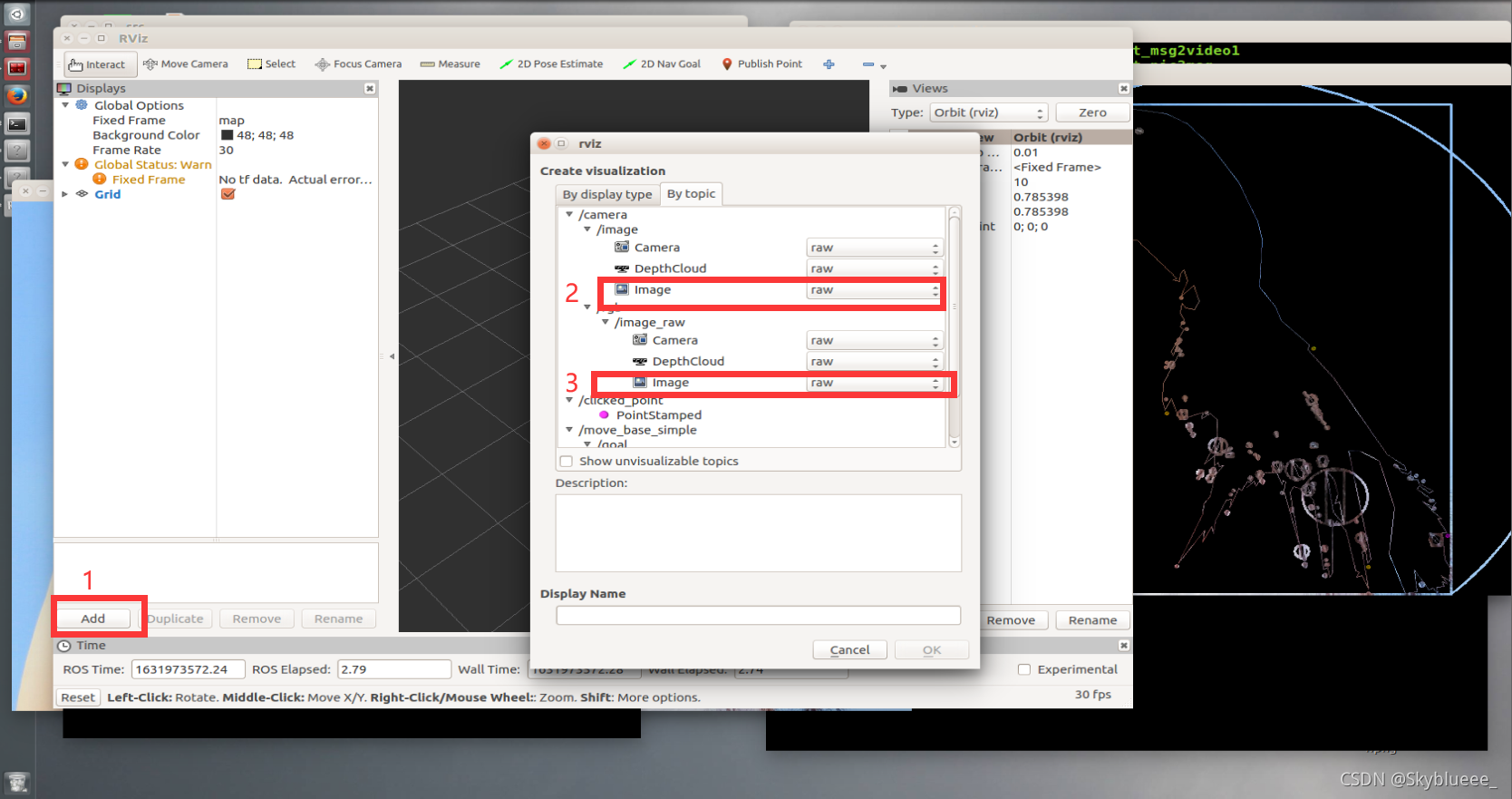Select the 2D Nav Goal tool
Viewport: 1512px width, 799px height.
(x=662, y=64)
